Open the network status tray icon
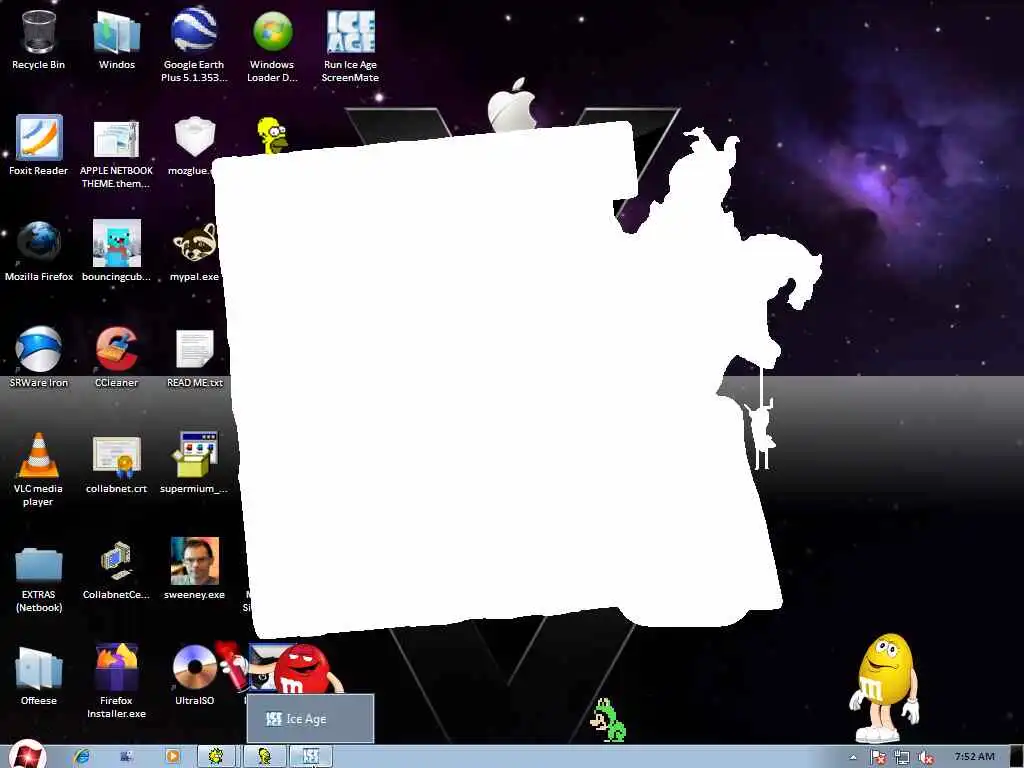Image resolution: width=1024 pixels, height=768 pixels. [902, 758]
